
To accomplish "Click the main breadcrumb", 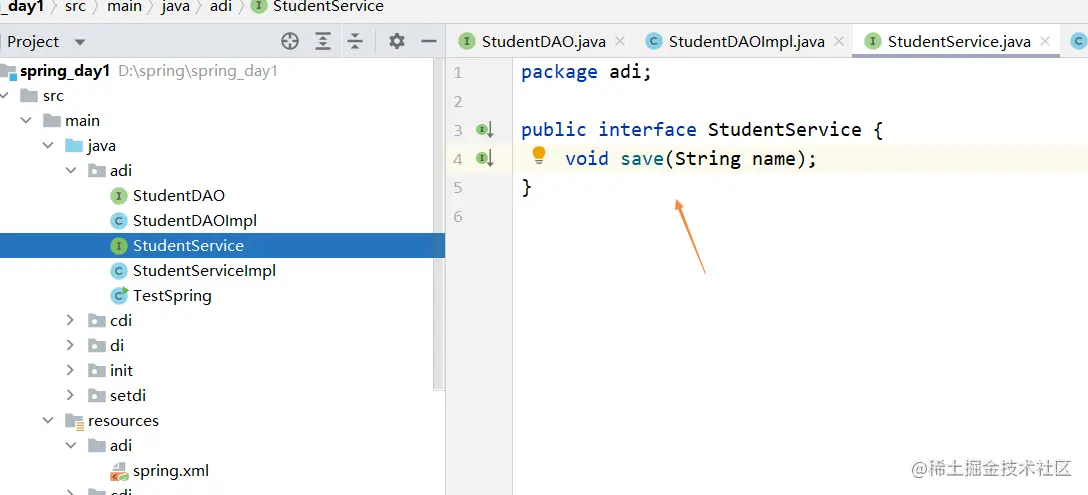I will click(x=125, y=7).
